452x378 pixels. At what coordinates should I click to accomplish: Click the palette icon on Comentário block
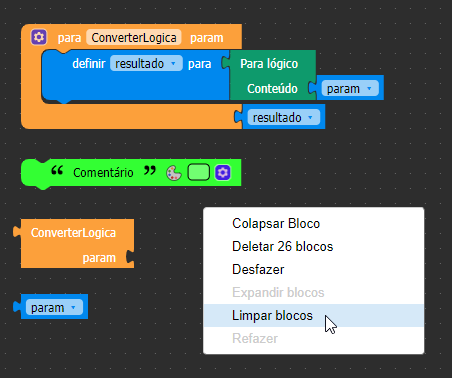174,173
